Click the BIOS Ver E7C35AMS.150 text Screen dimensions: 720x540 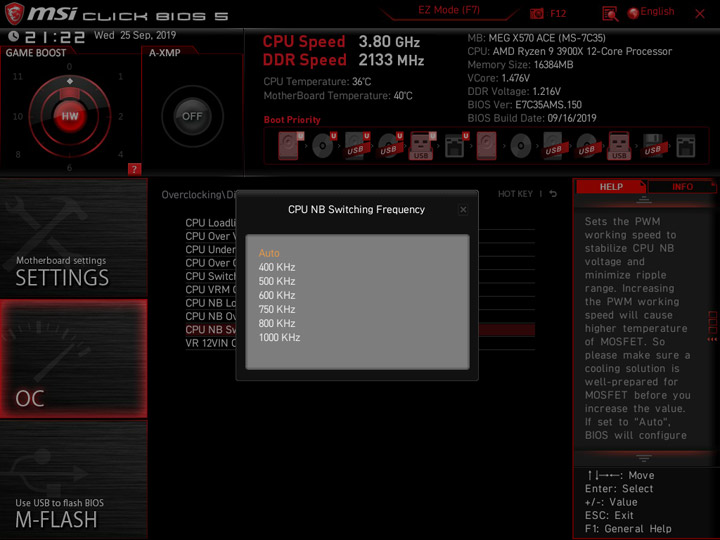(x=524, y=105)
